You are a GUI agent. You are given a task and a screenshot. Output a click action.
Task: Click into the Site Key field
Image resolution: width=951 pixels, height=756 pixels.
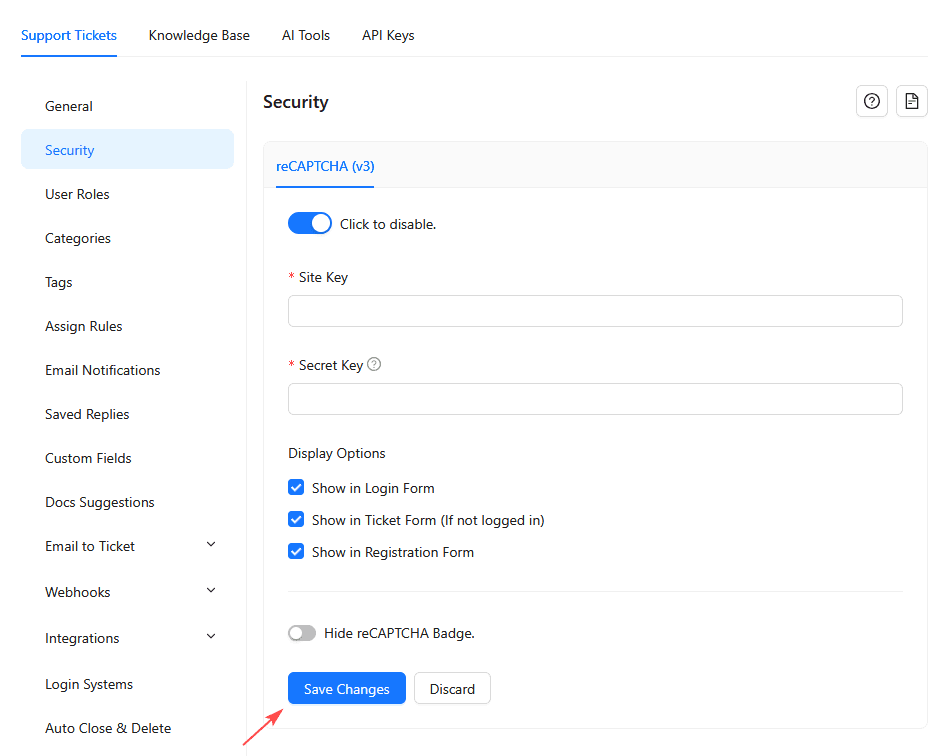click(x=595, y=311)
